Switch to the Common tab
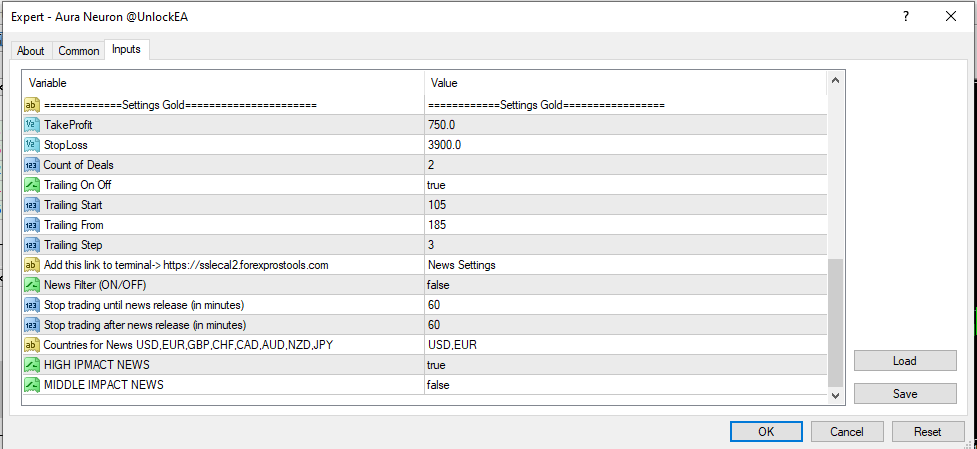Screen dimensions: 977x449 pyautogui.click(x=79, y=51)
